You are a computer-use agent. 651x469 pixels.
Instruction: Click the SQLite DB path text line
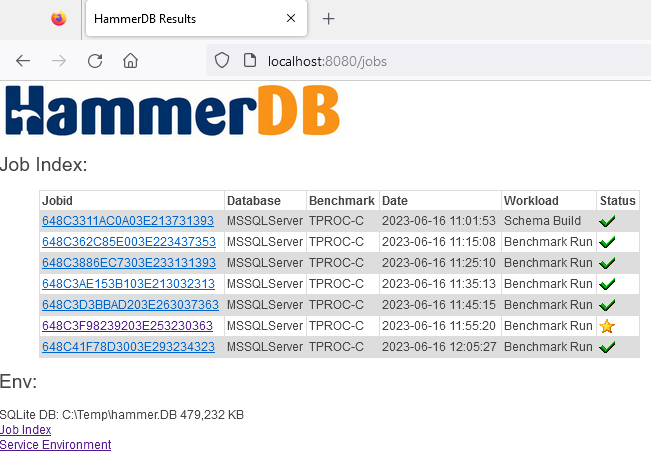pyautogui.click(x=122, y=415)
